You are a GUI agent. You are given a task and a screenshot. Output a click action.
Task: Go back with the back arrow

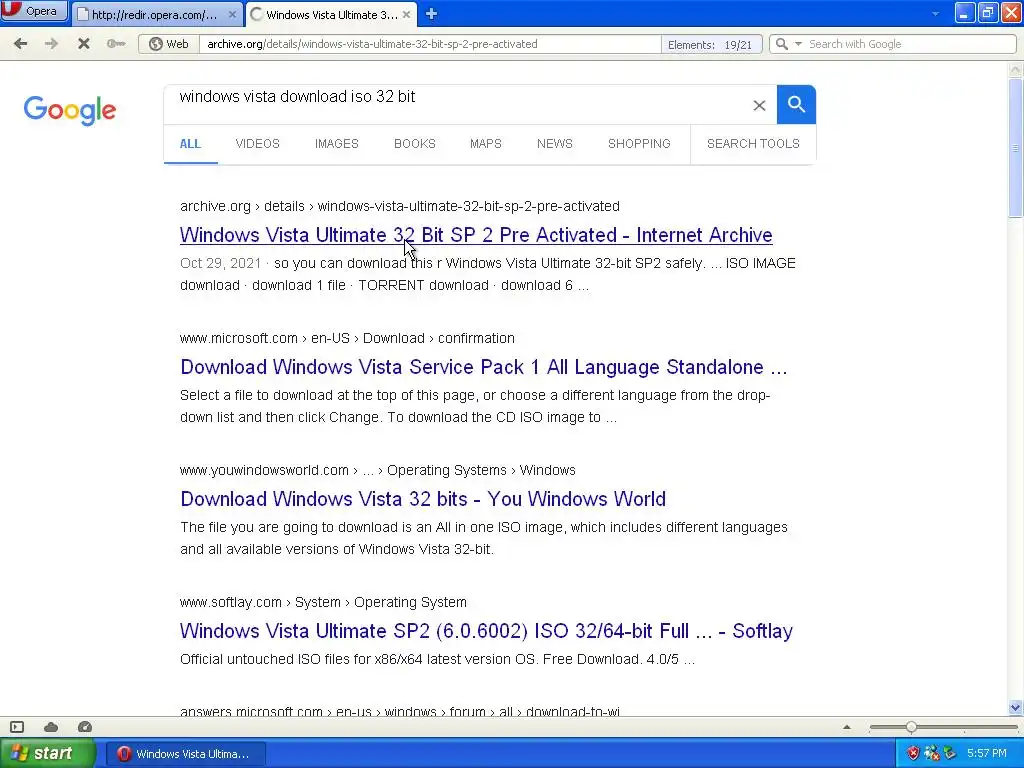click(x=21, y=44)
